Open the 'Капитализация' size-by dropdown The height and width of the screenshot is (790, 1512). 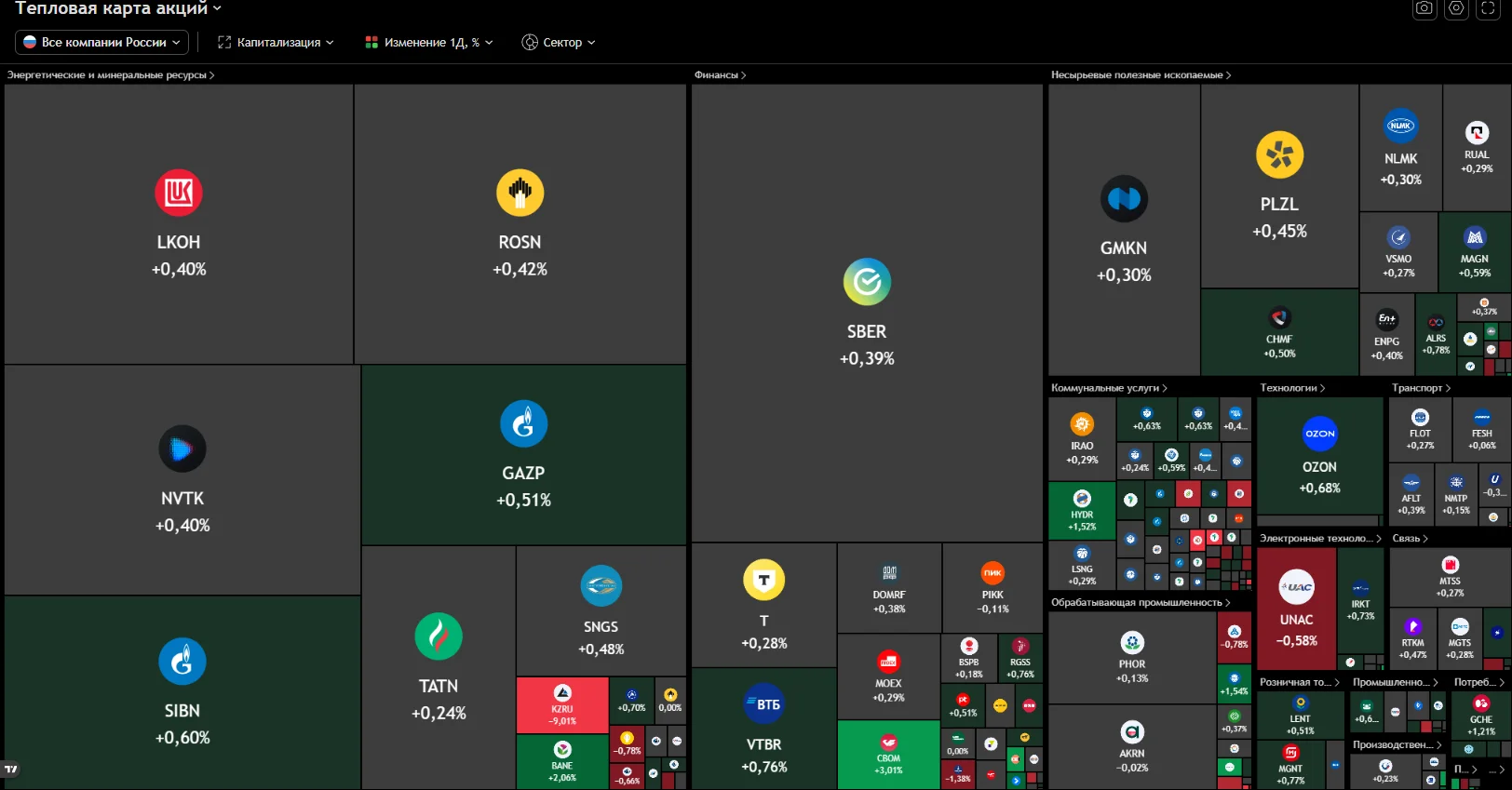pyautogui.click(x=276, y=42)
